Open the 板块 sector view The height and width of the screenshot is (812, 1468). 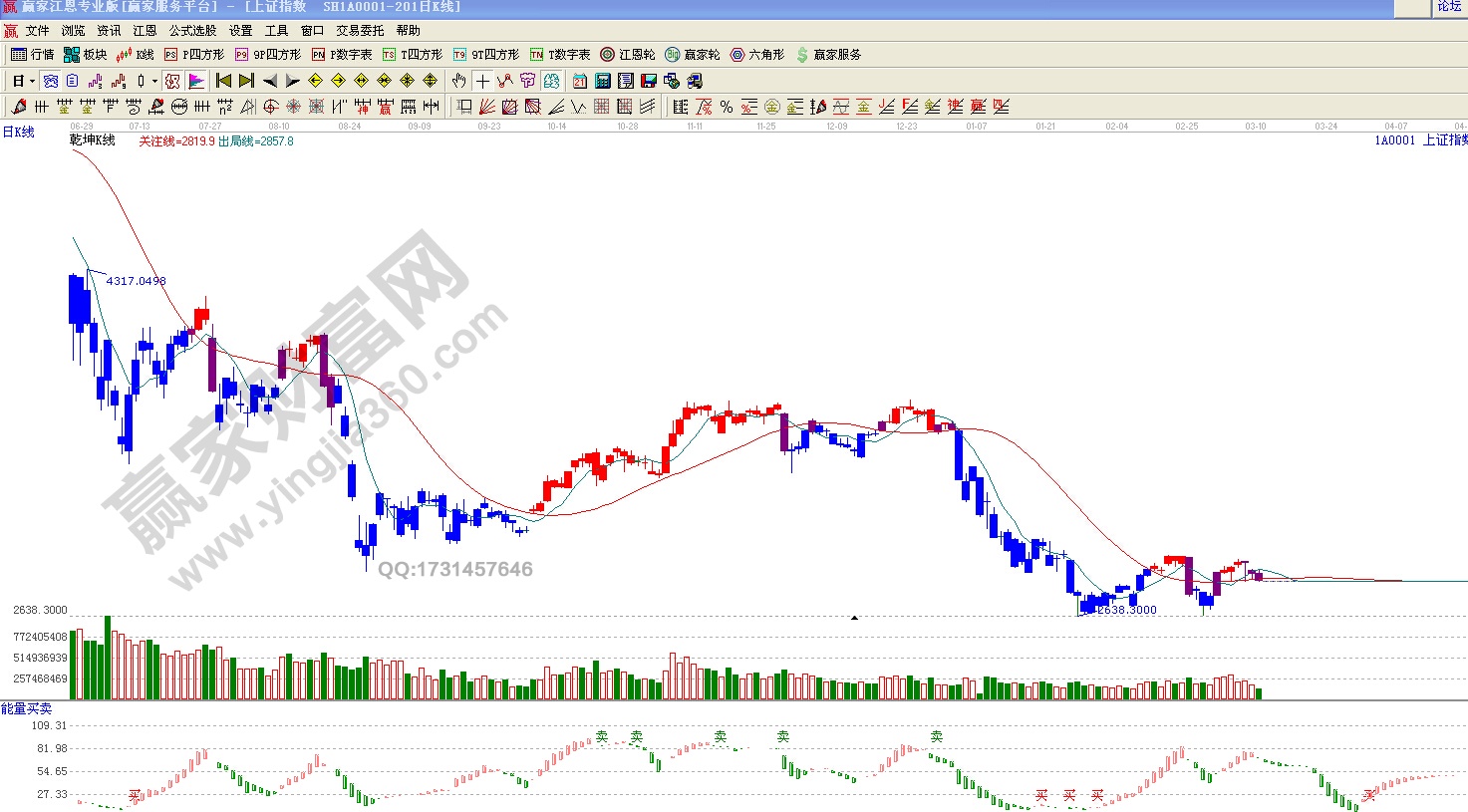(86, 55)
